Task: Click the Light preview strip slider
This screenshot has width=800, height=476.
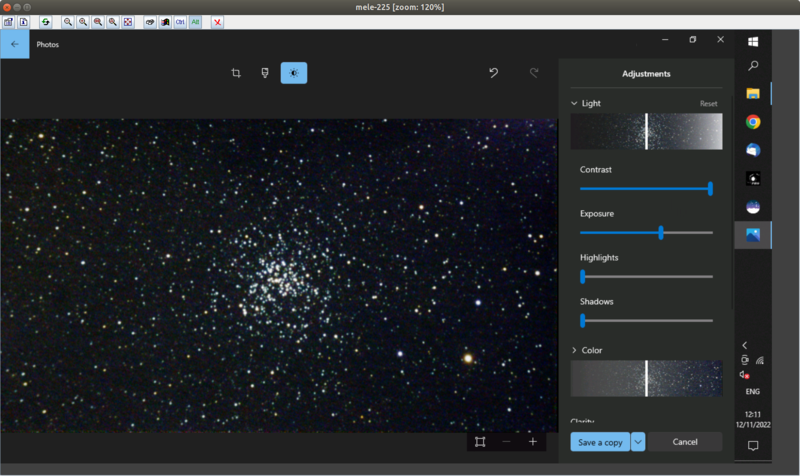Action: coord(646,132)
